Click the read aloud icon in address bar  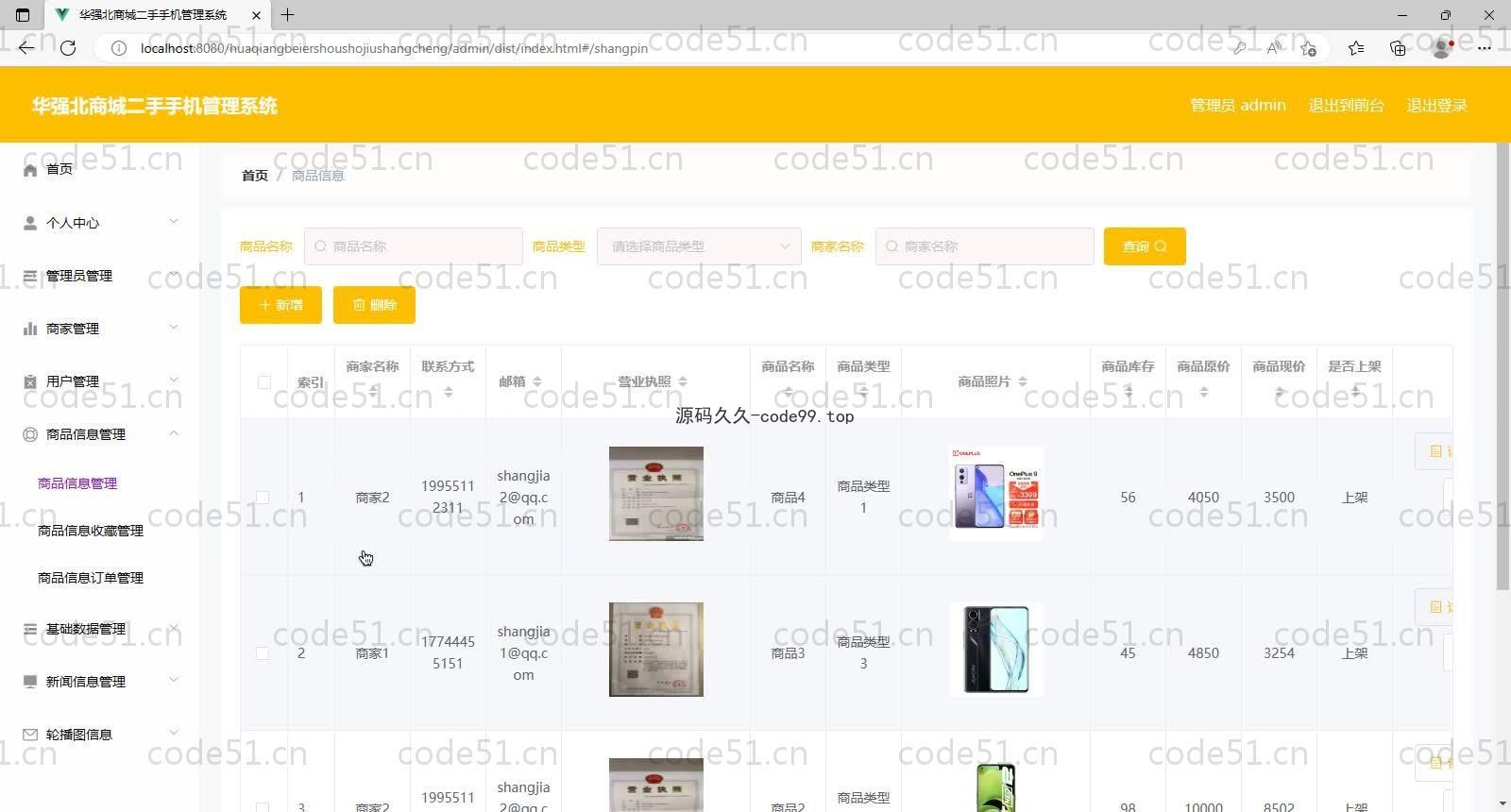point(1274,48)
